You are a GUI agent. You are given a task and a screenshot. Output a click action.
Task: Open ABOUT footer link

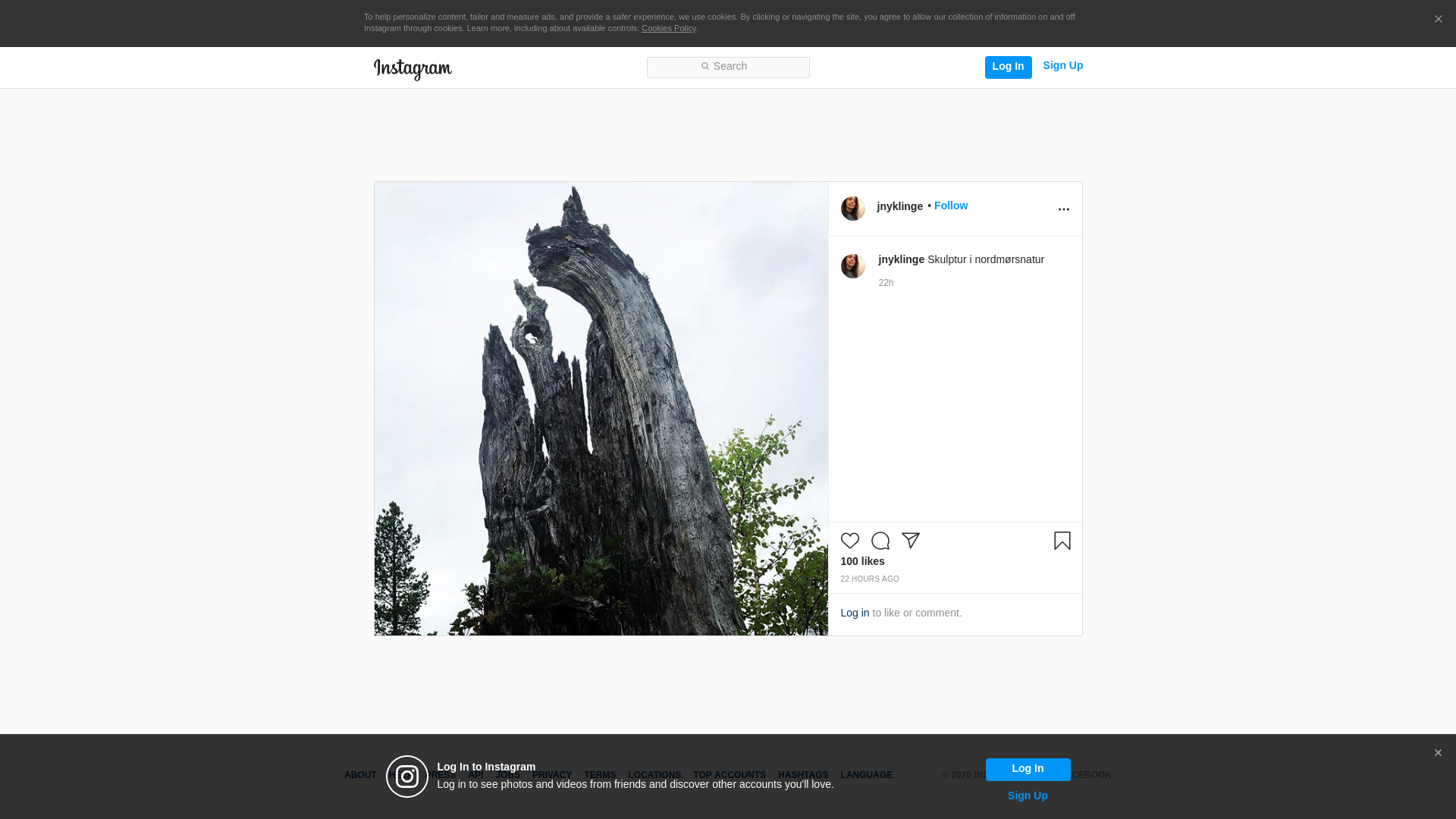click(x=360, y=775)
